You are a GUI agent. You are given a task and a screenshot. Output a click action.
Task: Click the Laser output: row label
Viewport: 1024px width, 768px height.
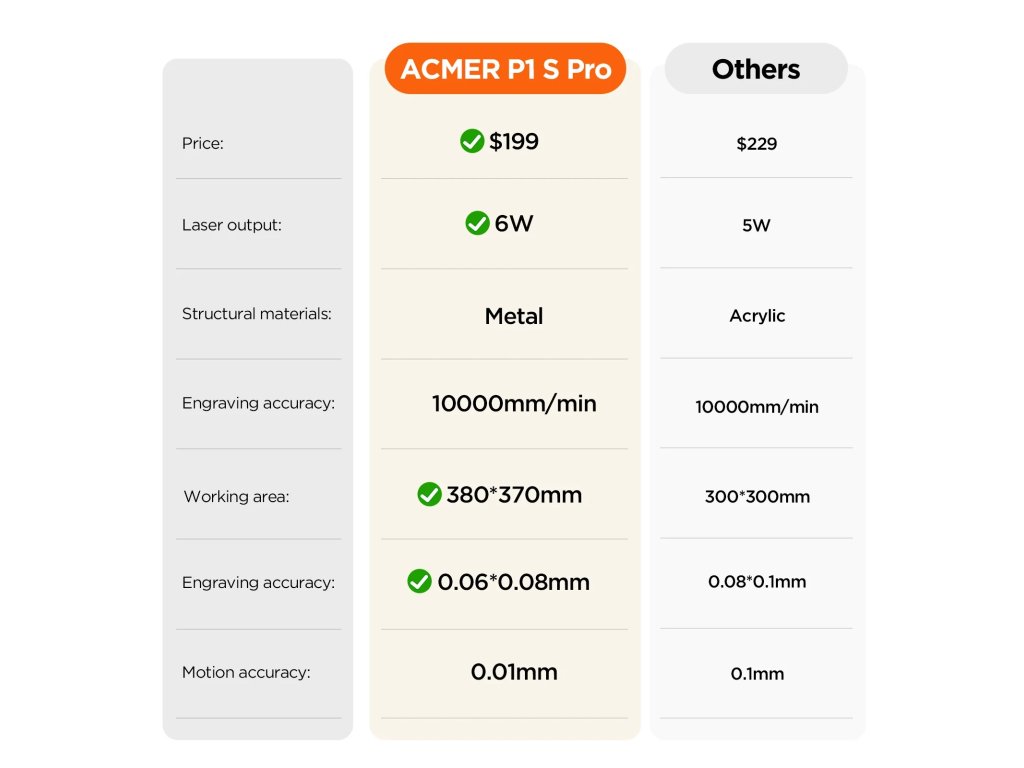click(232, 225)
